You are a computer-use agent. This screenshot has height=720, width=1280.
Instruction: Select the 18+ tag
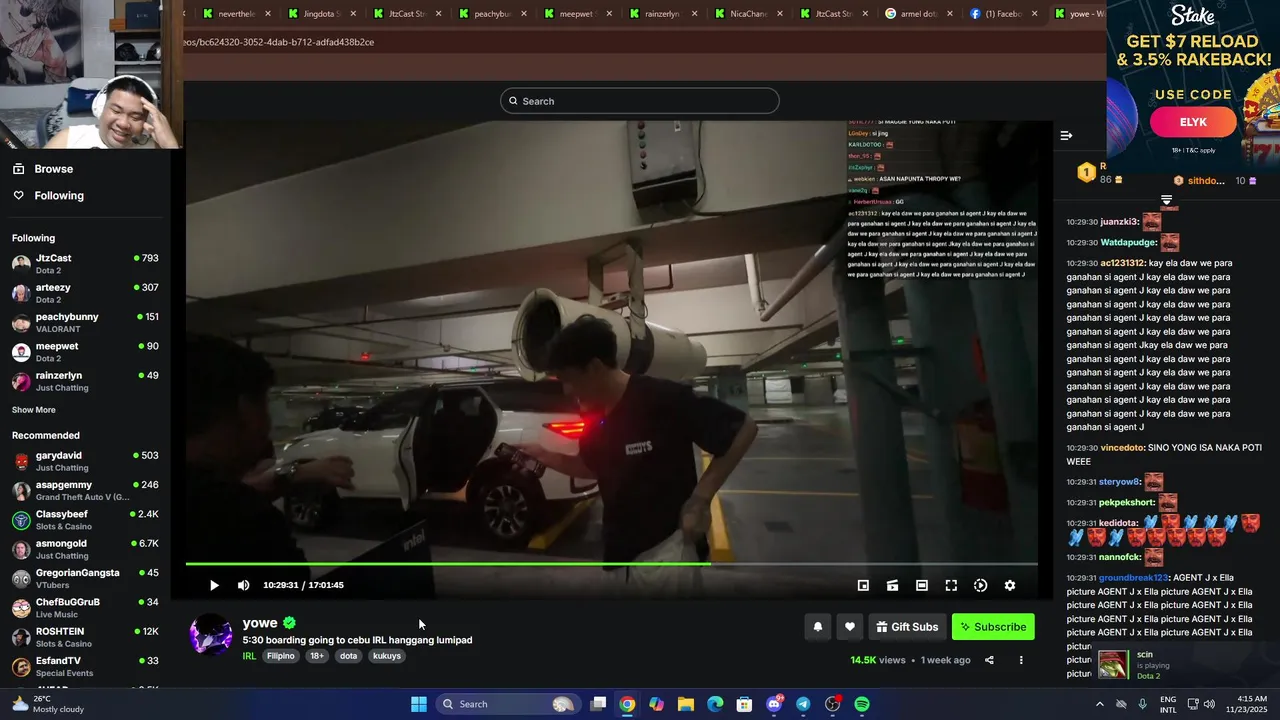coord(317,656)
